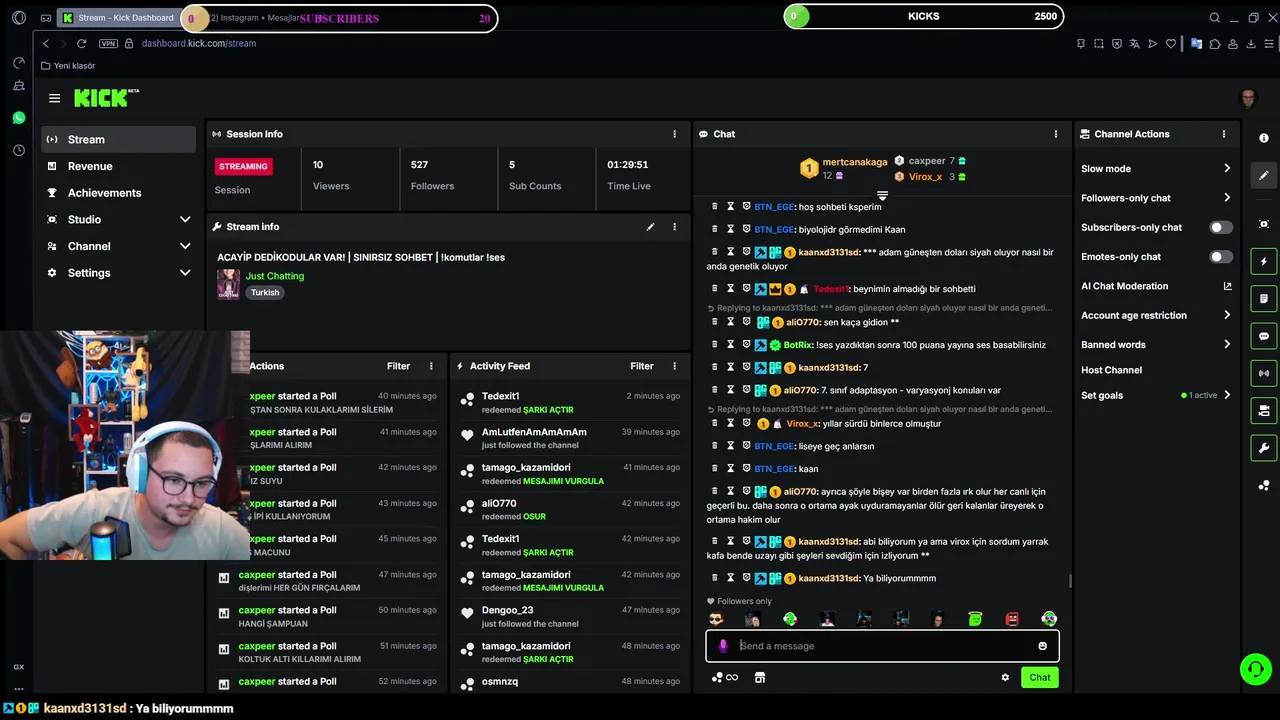1280x720 pixels.
Task: Open emoji picker in message box
Action: click(1042, 646)
